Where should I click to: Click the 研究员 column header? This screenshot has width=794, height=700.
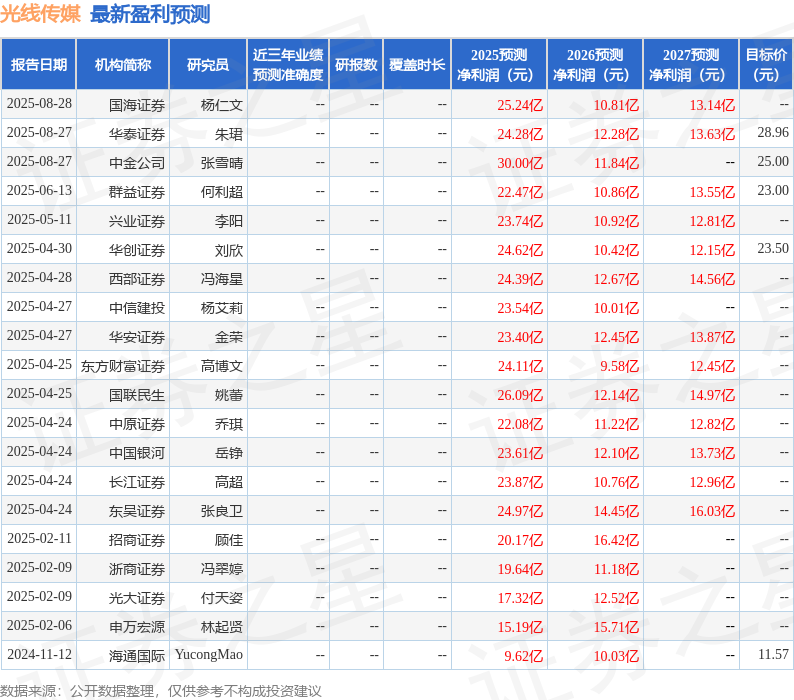208,64
